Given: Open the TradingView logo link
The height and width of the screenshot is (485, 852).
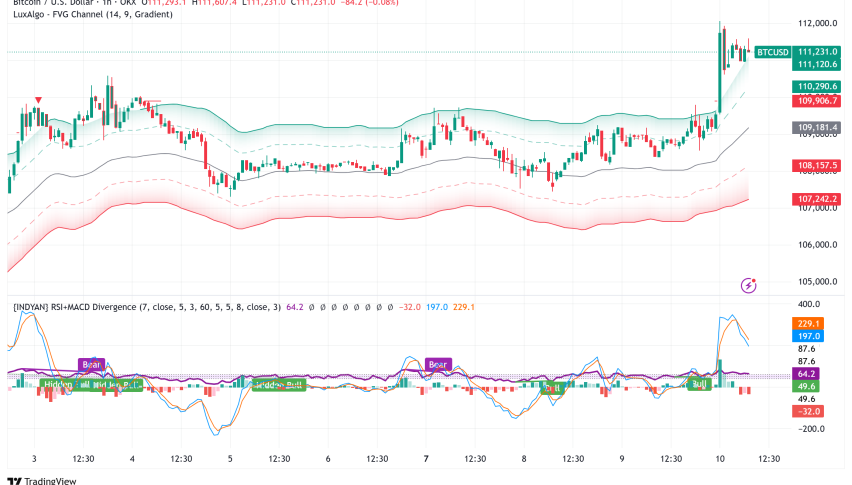Looking at the screenshot, I should click(42, 481).
